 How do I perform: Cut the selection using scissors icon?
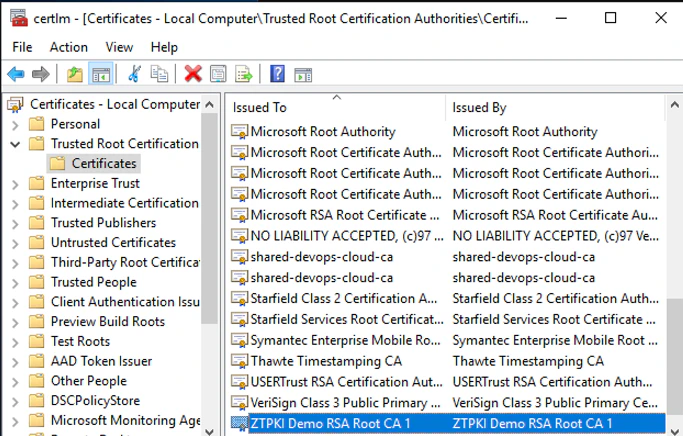pos(135,74)
